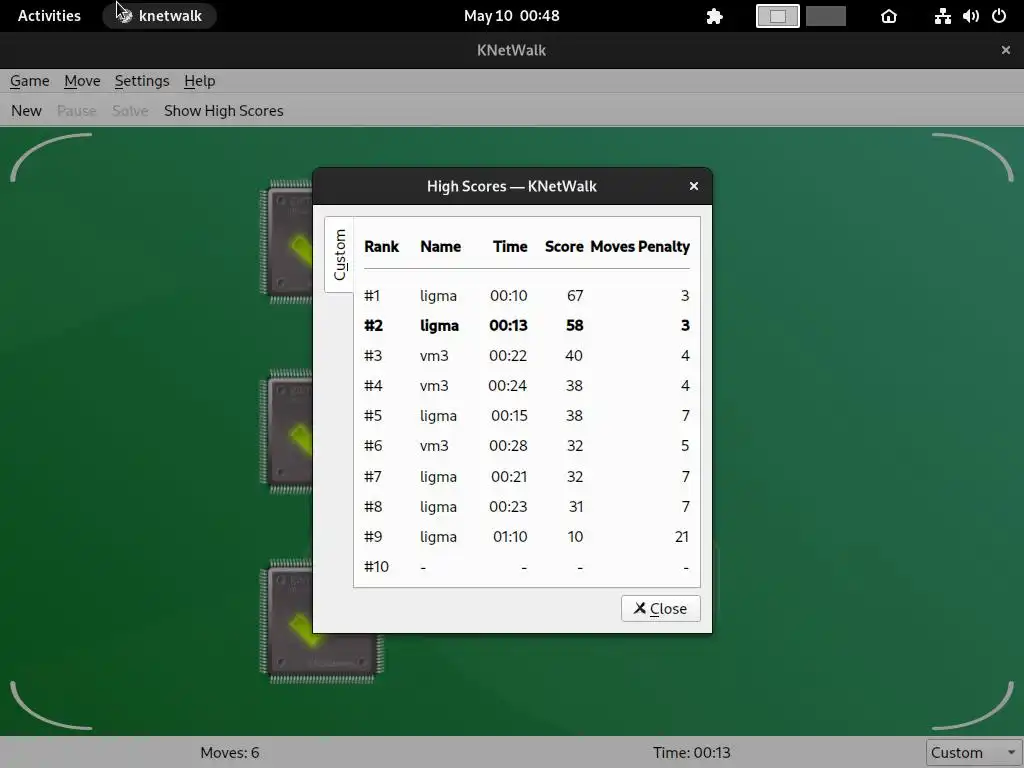Close the High Scores dialog with X
Screen dimensions: 1024x768
tap(694, 186)
